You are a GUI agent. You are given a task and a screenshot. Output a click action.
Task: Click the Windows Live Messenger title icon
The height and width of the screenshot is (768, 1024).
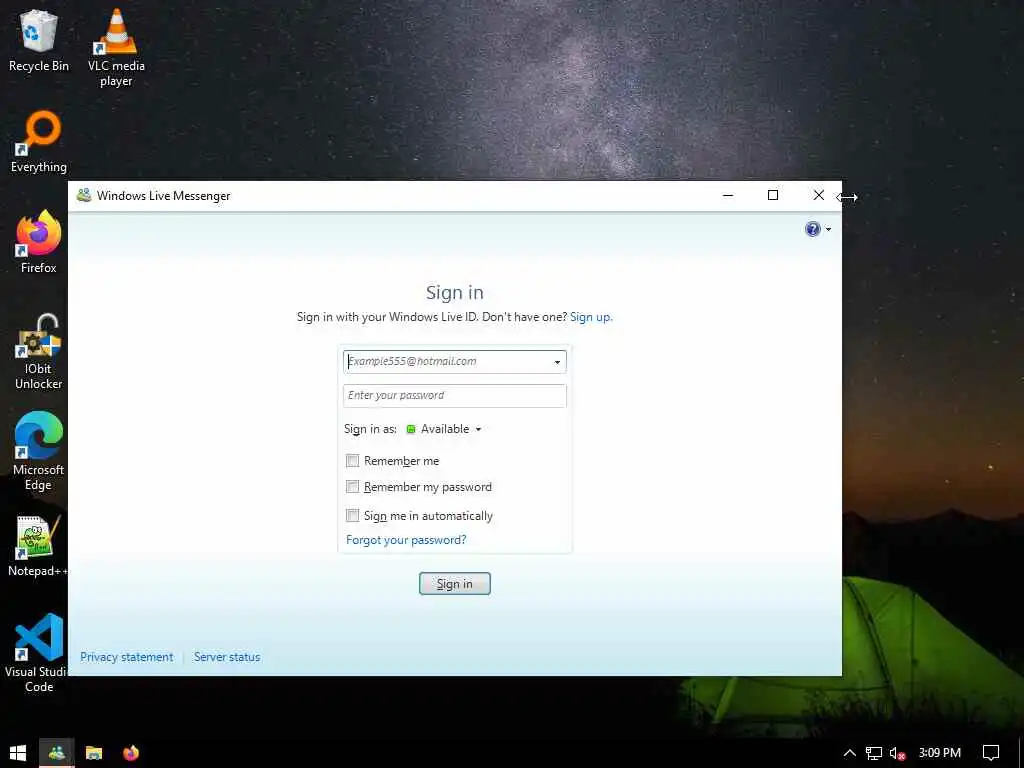84,195
